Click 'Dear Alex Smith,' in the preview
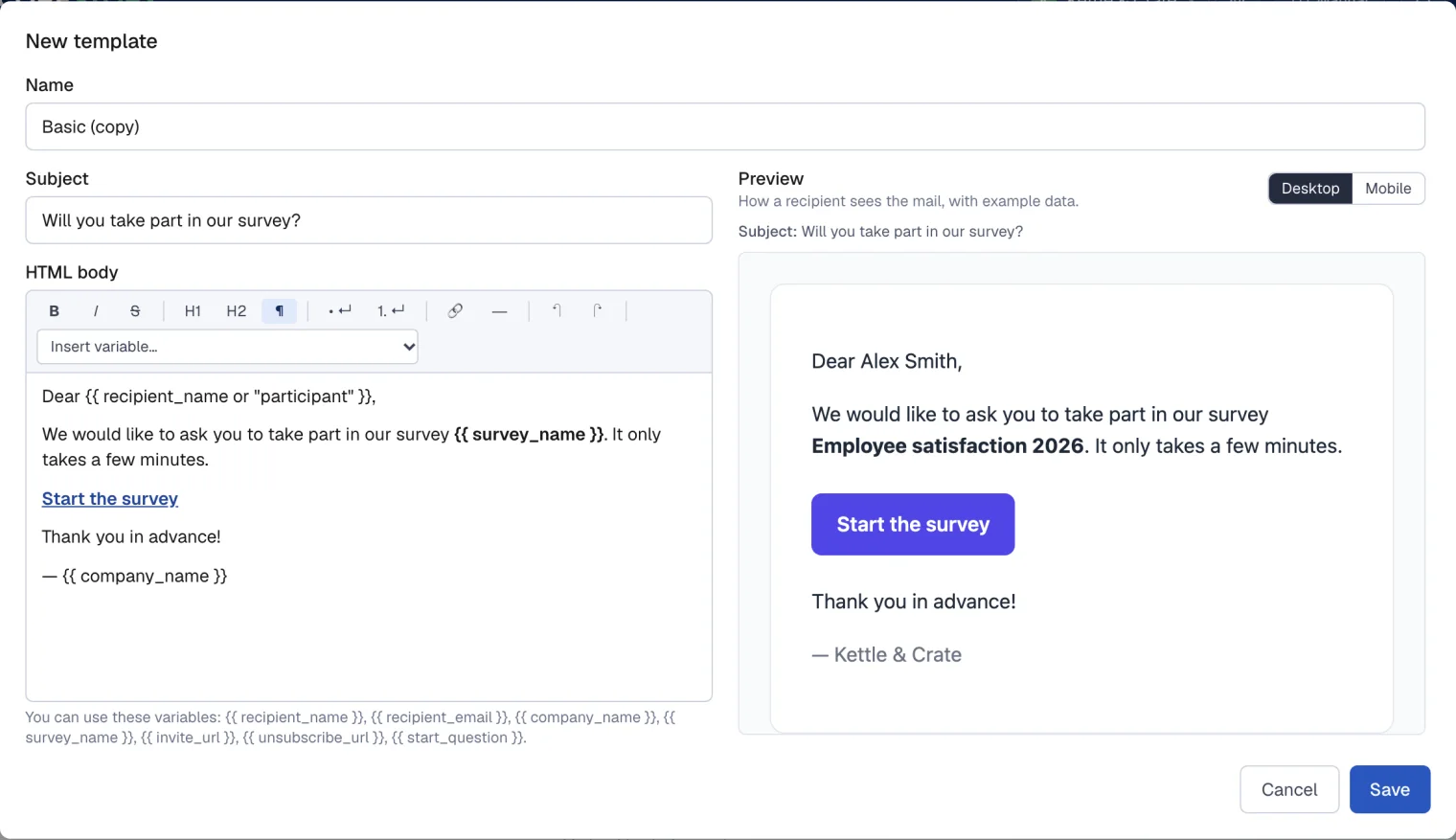The width and height of the screenshot is (1456, 840). point(887,361)
